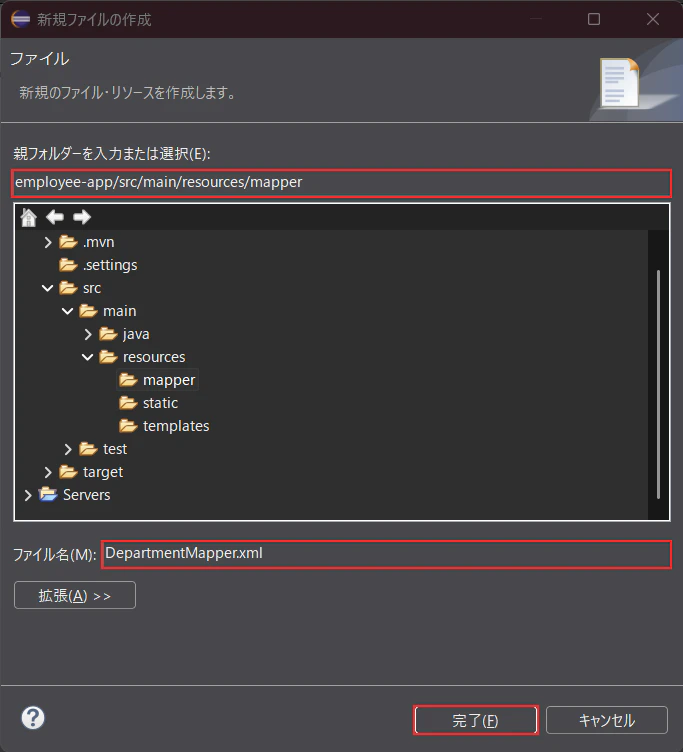Select the mapper folder row
Screen dimensions: 683x752
tap(157, 380)
